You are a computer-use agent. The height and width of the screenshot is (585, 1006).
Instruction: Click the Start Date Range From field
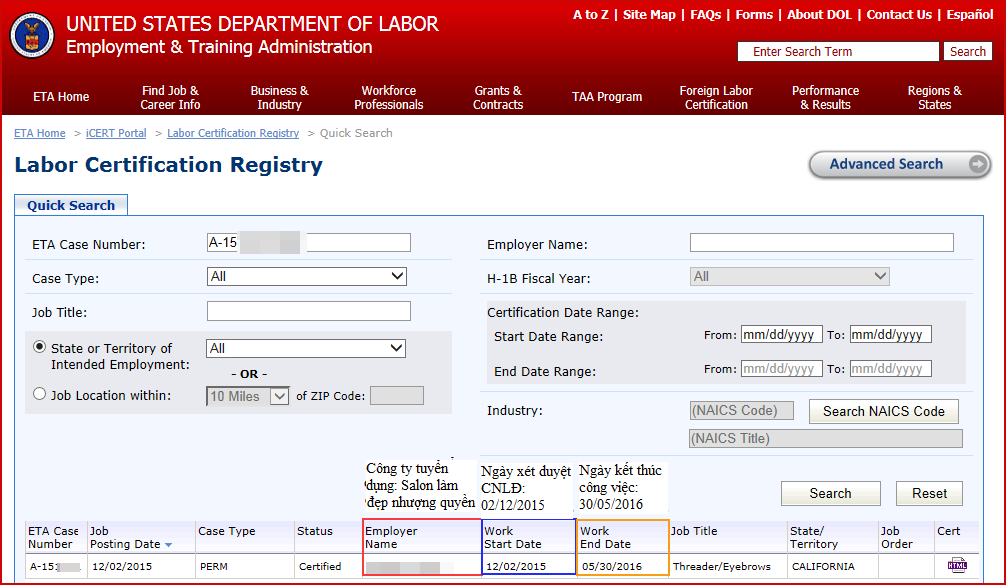[781, 335]
